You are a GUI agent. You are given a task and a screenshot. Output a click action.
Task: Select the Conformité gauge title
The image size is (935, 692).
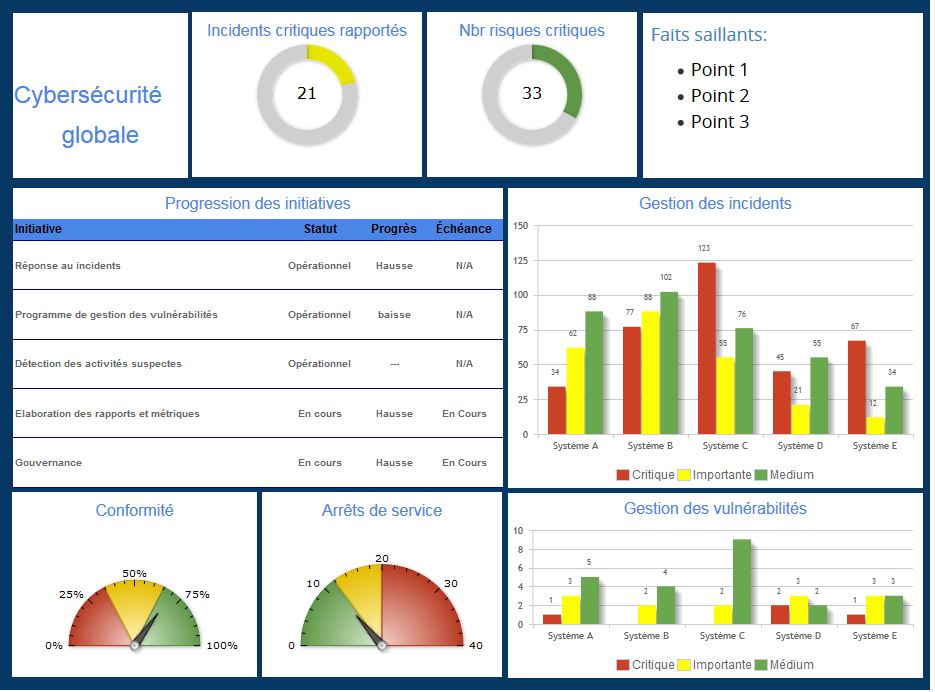coord(135,510)
